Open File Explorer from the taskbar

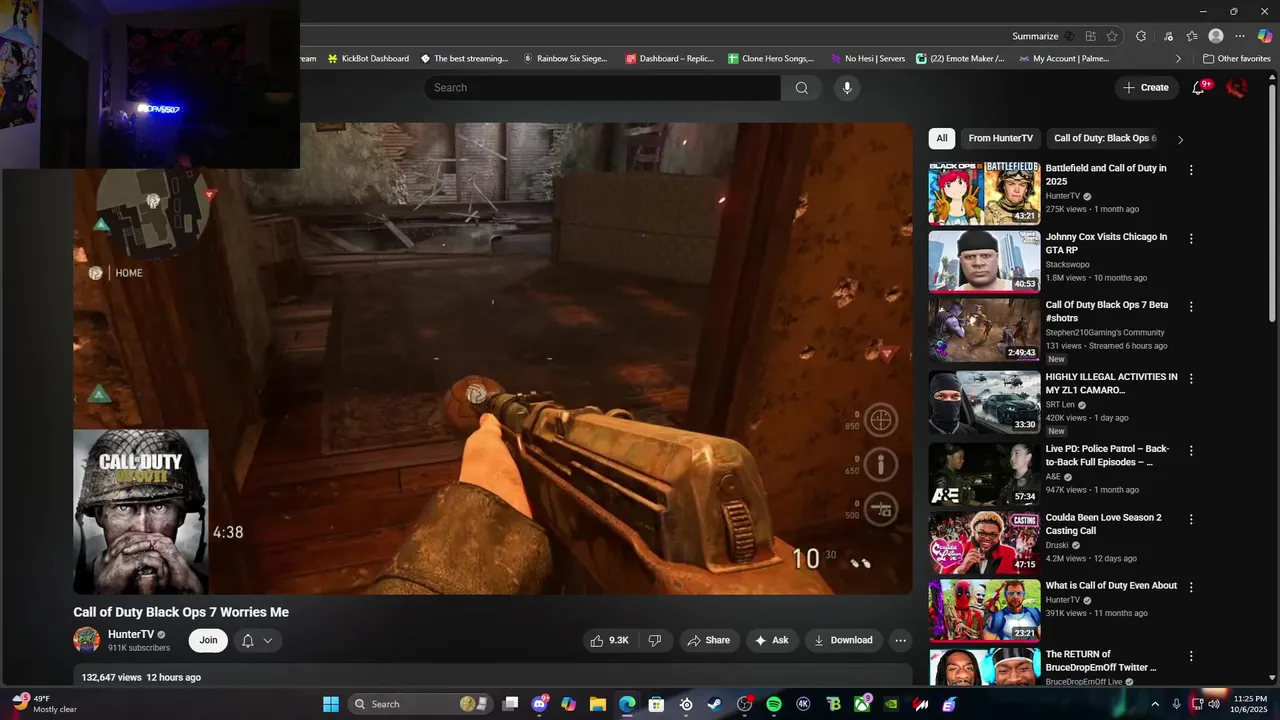(x=597, y=704)
